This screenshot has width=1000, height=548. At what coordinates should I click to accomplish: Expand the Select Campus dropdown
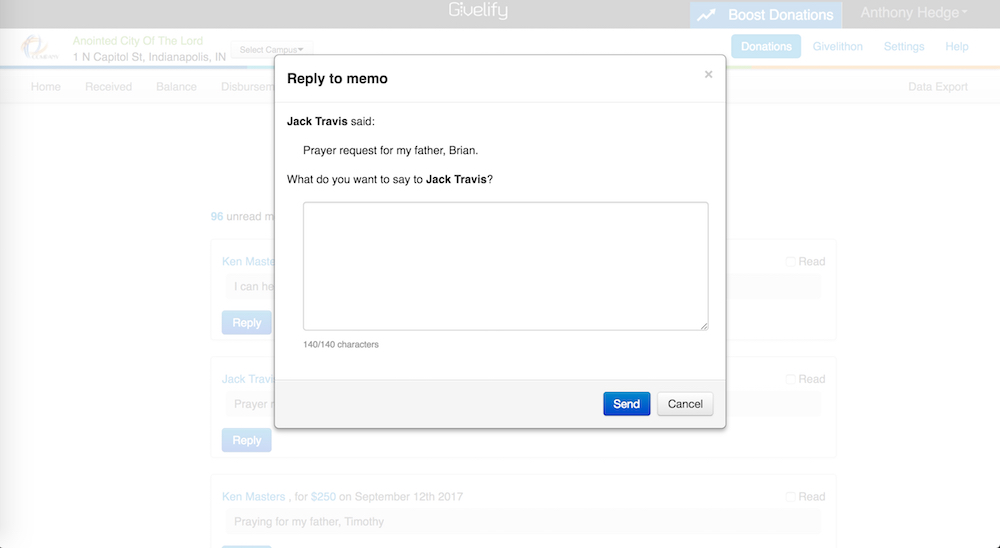[272, 50]
